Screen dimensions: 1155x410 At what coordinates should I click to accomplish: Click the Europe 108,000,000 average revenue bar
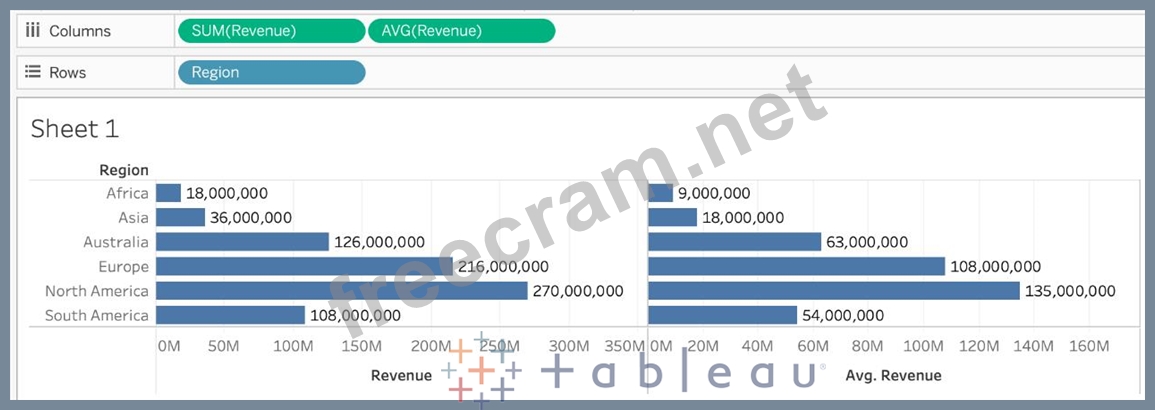796,266
